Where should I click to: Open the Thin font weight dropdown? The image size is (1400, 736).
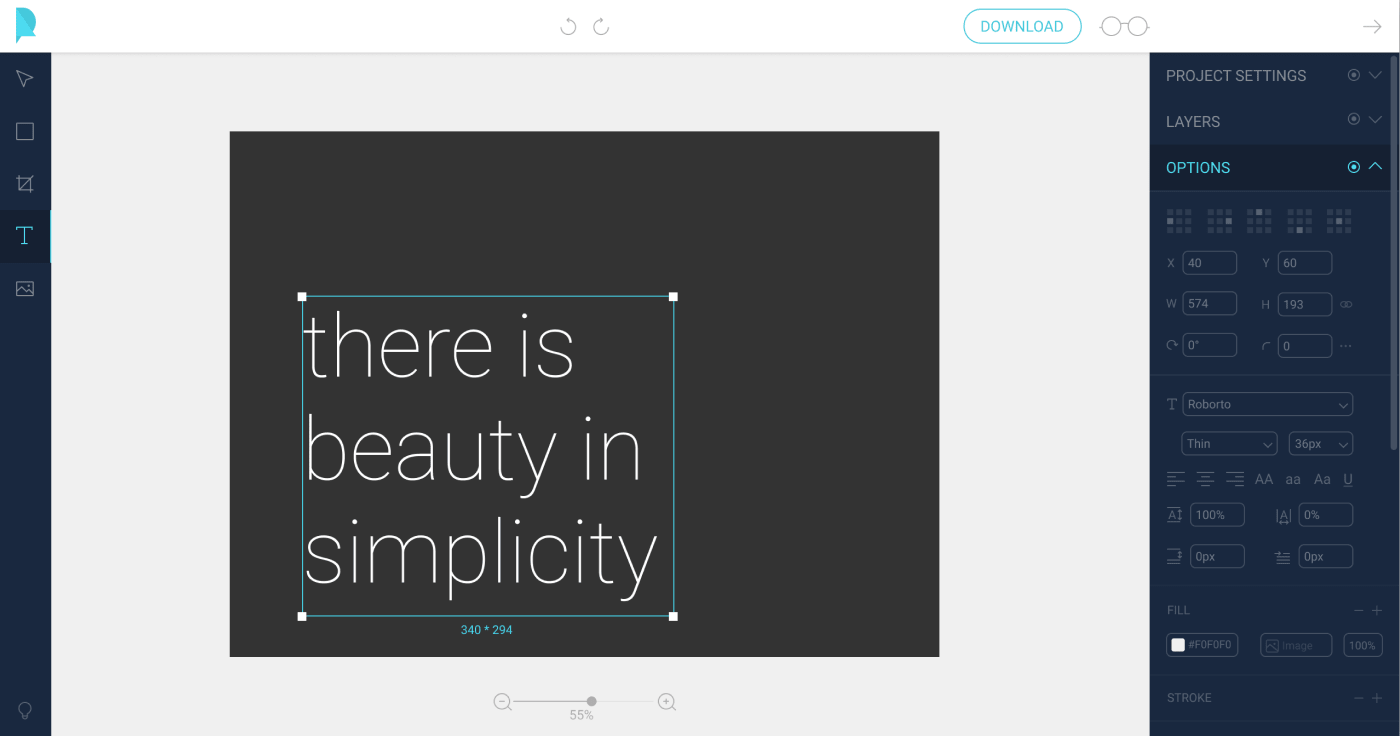pyautogui.click(x=1229, y=444)
